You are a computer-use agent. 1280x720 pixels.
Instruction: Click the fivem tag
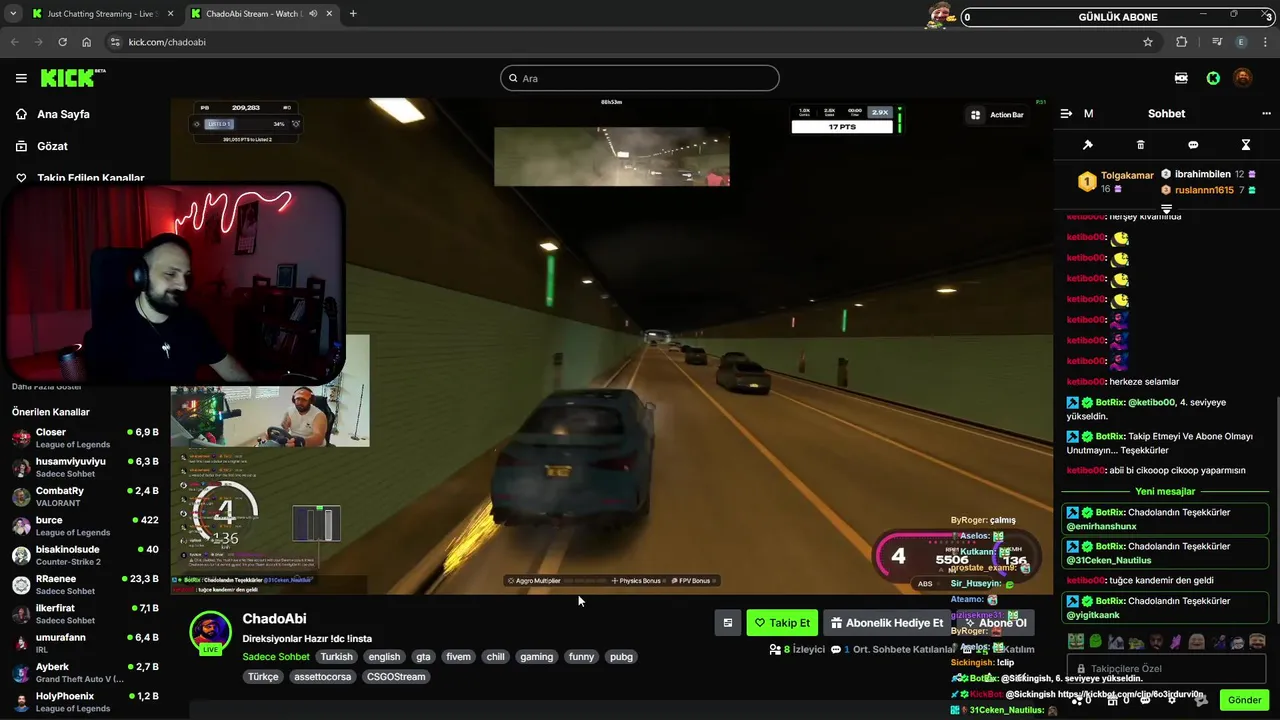(x=459, y=657)
